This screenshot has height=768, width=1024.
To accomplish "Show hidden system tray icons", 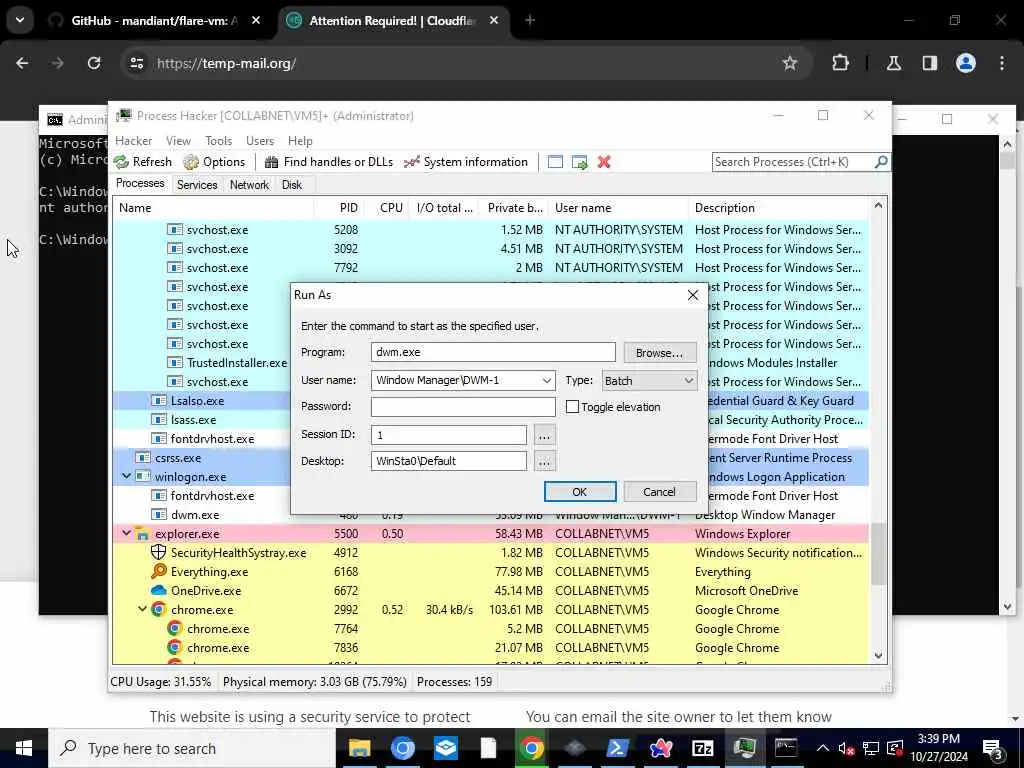I will point(822,748).
